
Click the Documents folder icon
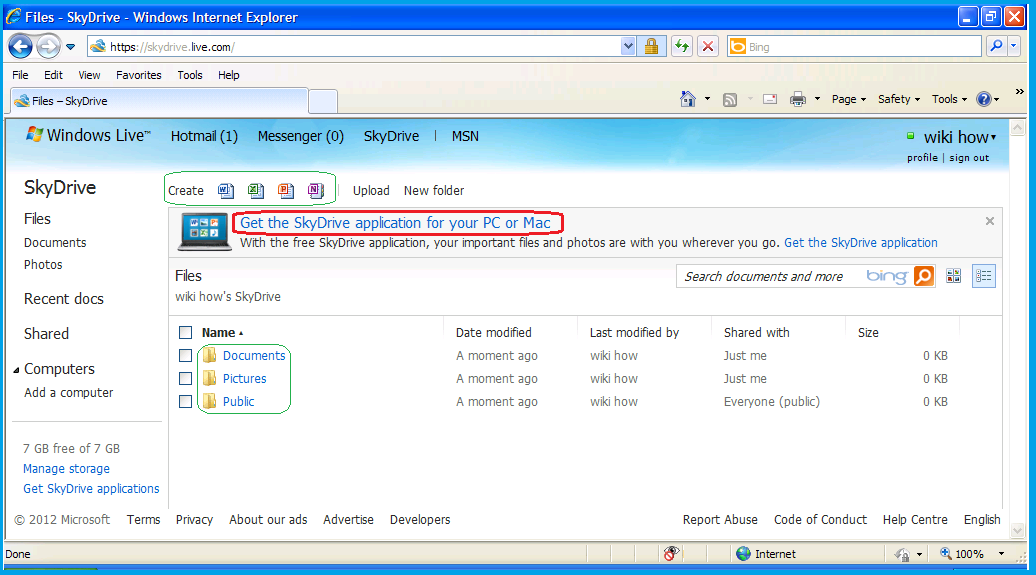click(x=209, y=356)
